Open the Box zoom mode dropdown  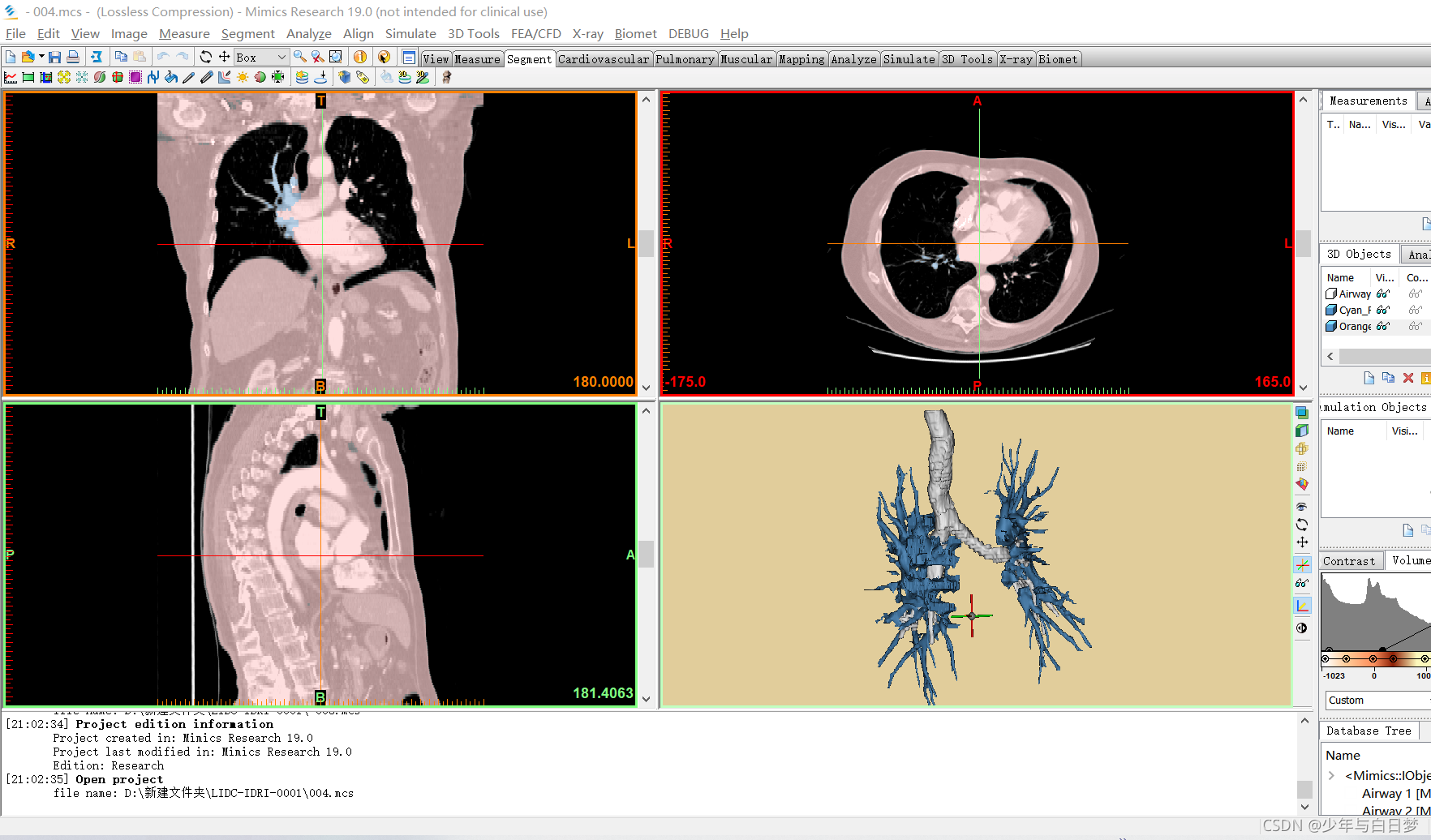pos(261,57)
